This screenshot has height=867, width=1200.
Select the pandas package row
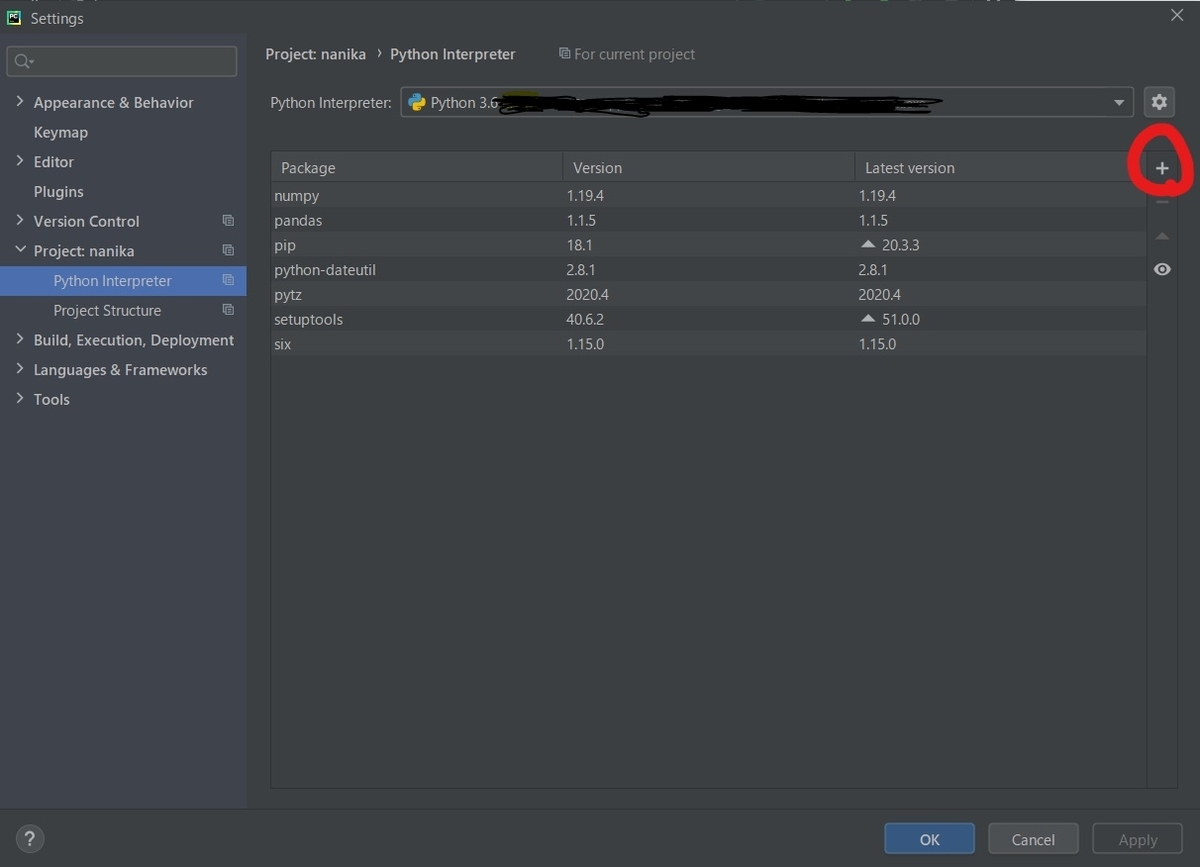point(708,220)
